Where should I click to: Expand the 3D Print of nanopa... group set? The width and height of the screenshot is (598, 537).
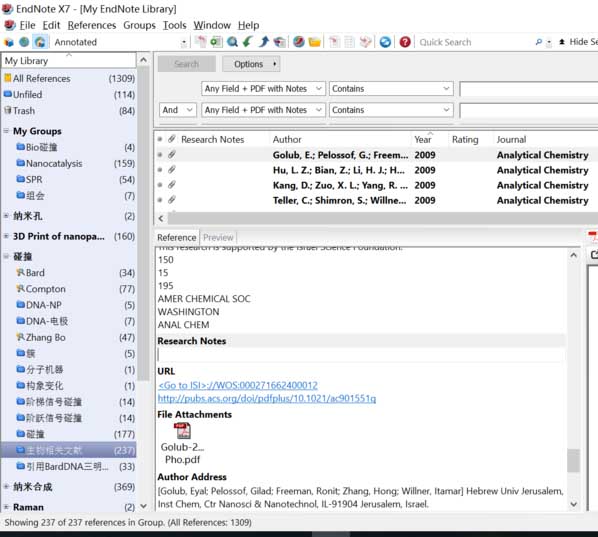pos(6,236)
